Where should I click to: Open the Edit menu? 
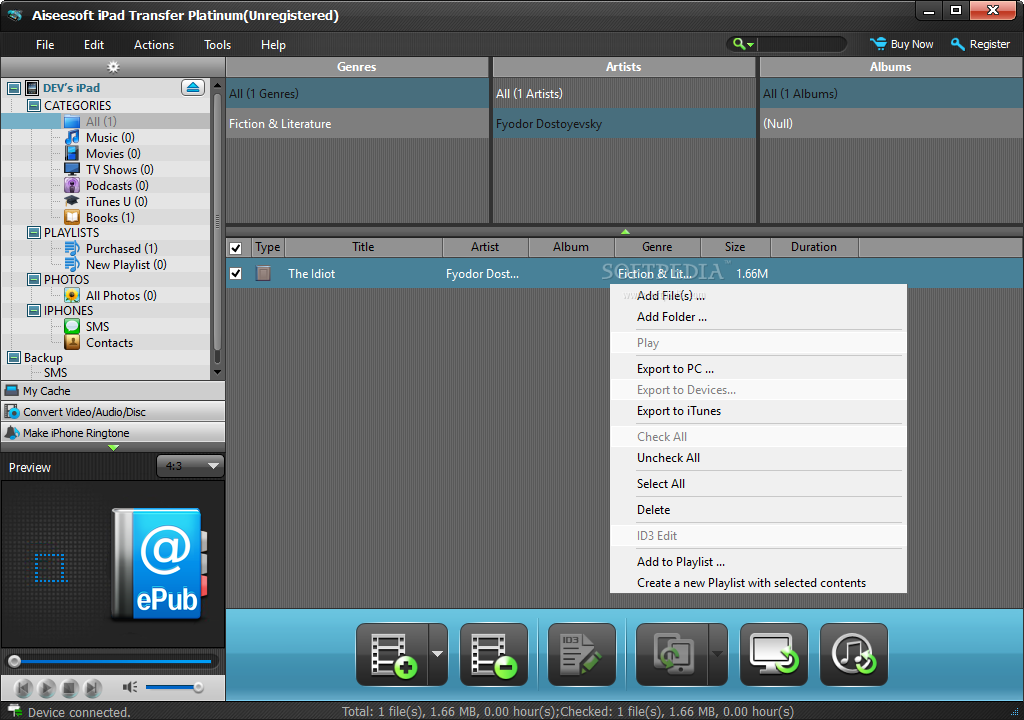pos(93,44)
